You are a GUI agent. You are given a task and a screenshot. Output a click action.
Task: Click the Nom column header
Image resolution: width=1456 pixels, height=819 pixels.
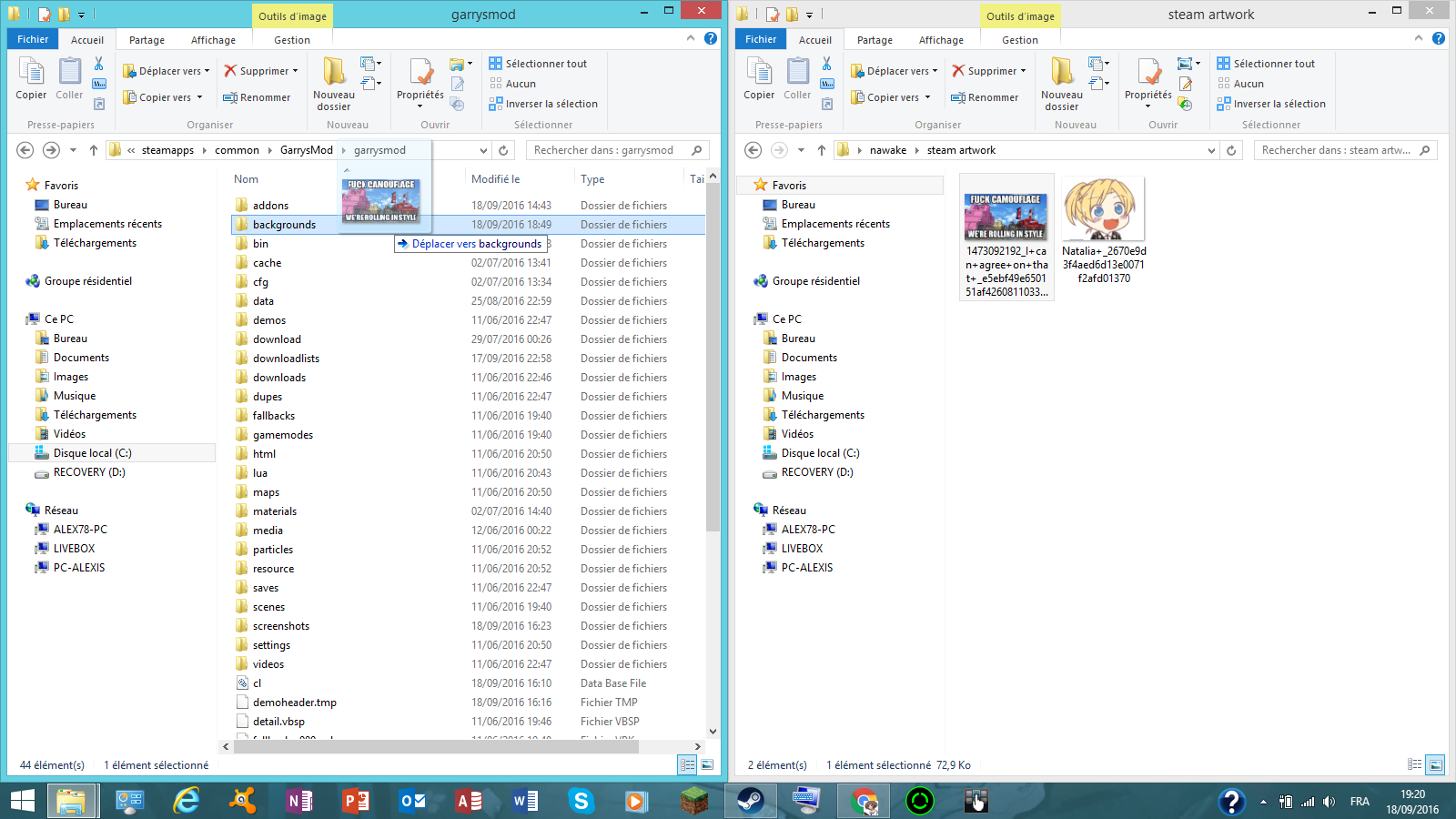(x=246, y=179)
